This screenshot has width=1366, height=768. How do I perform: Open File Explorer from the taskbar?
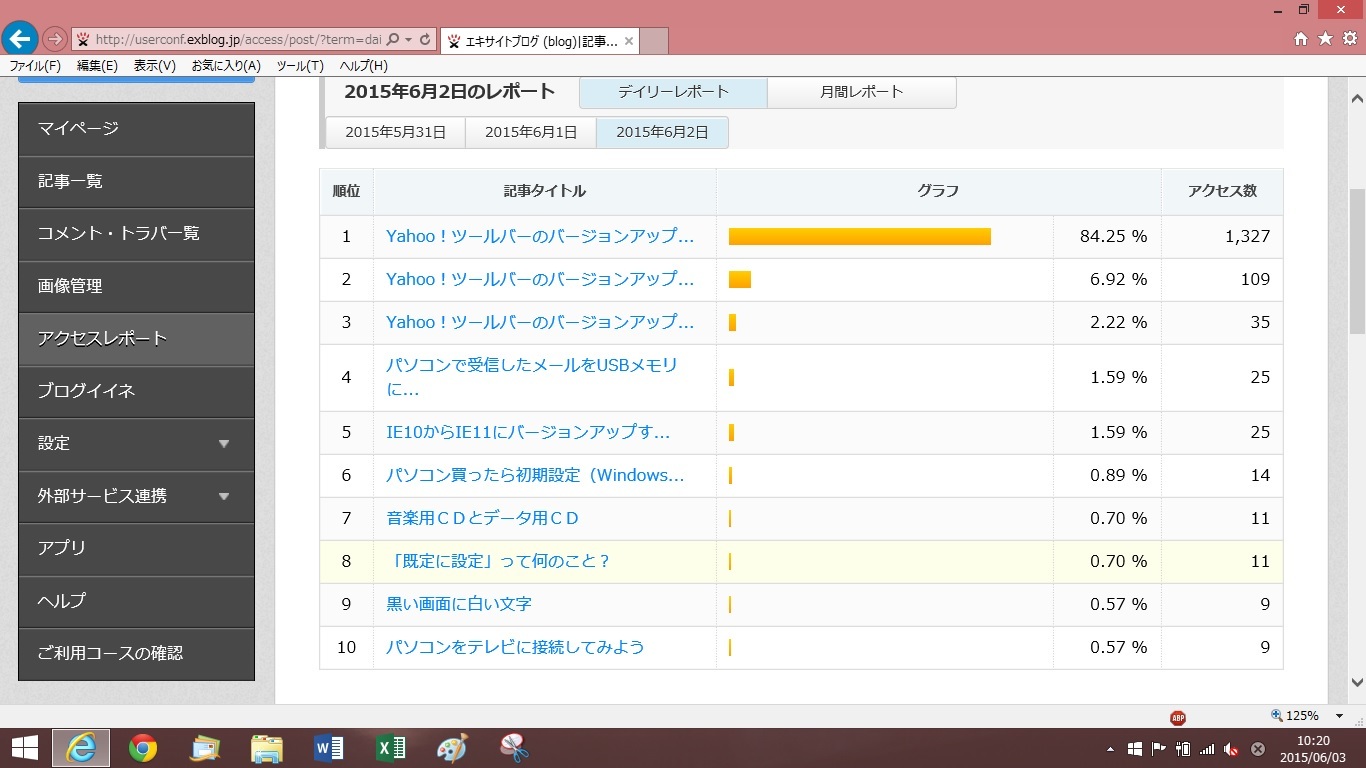coord(267,747)
